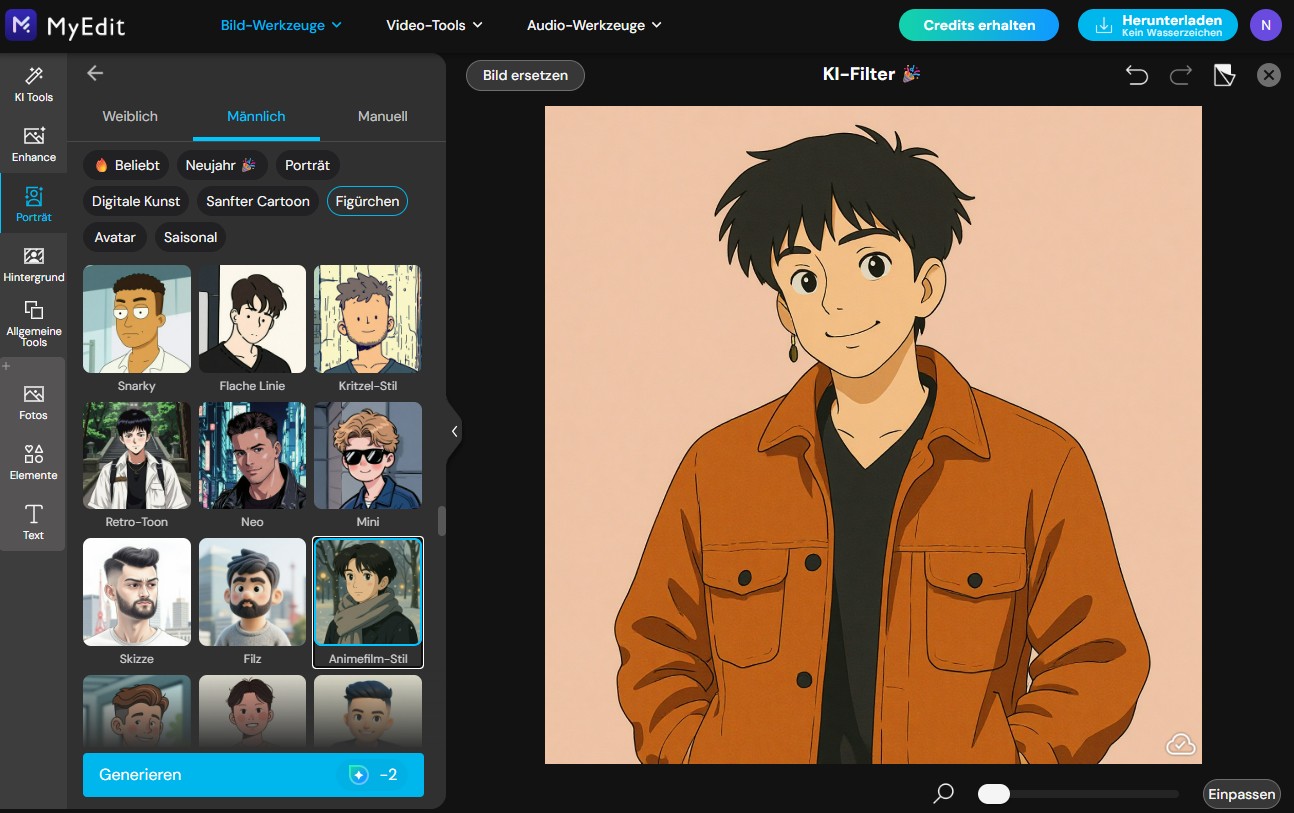Open the Elemente panel
The height and width of the screenshot is (813, 1294).
33,461
